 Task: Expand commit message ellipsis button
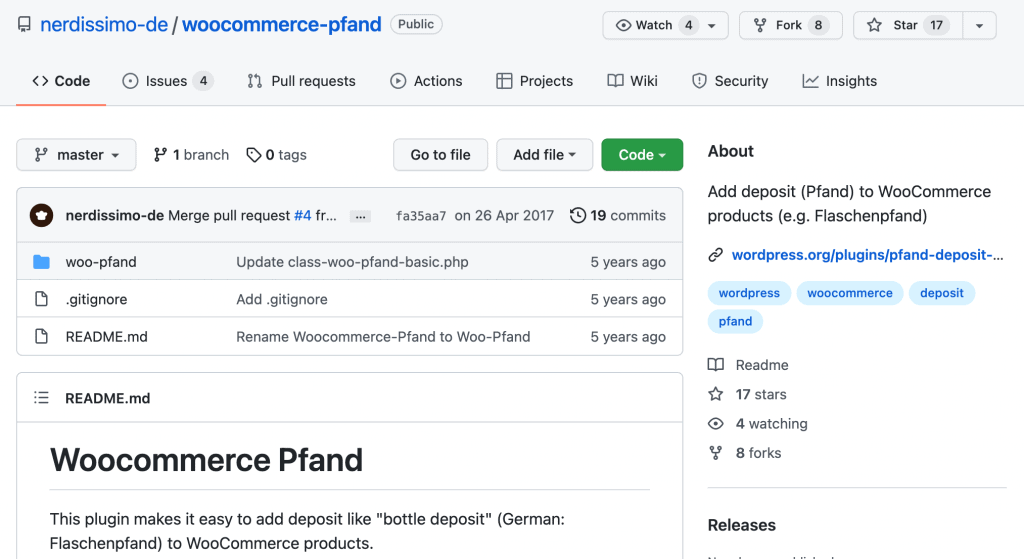360,216
